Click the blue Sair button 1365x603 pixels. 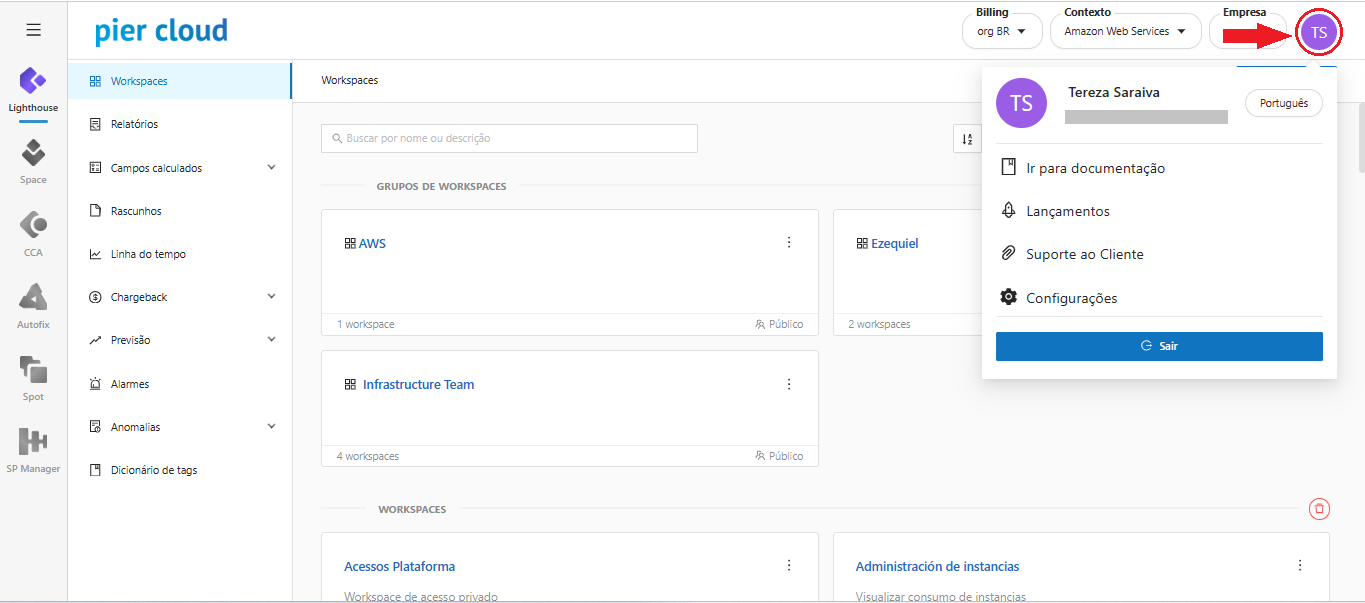[x=1158, y=346]
